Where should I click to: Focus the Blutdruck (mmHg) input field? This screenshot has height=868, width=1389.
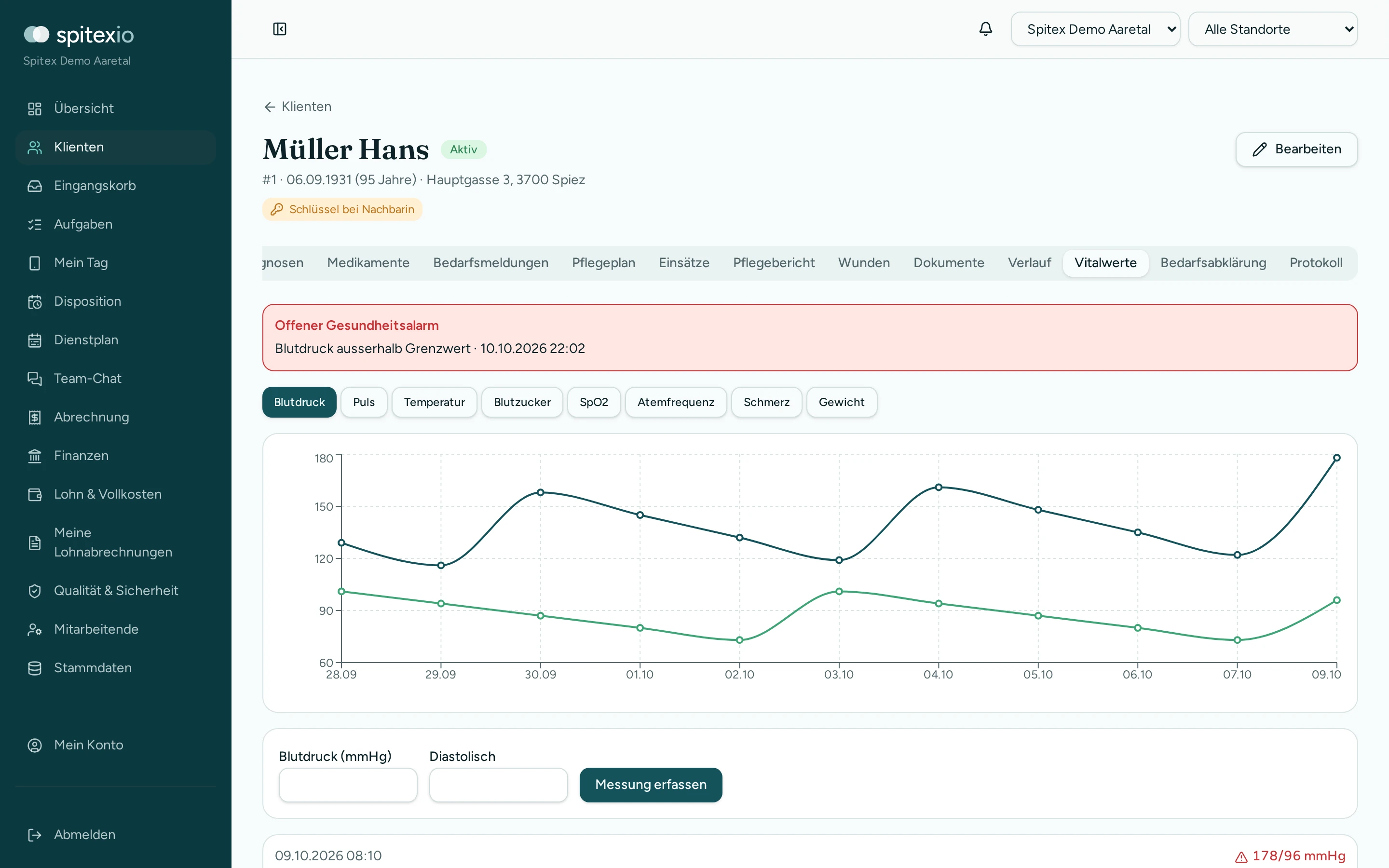tap(348, 785)
